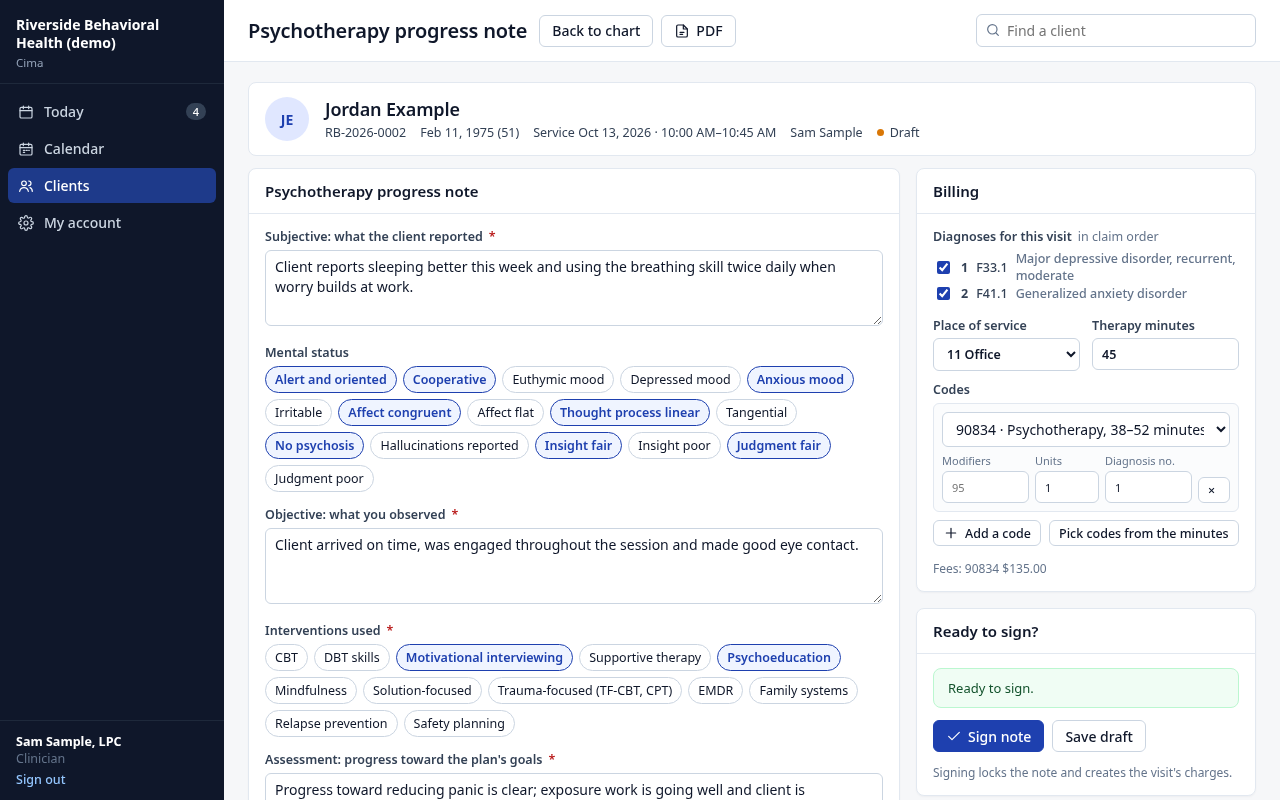Open Today in the sidebar
Viewport: 1280px width, 800px height.
click(112, 112)
